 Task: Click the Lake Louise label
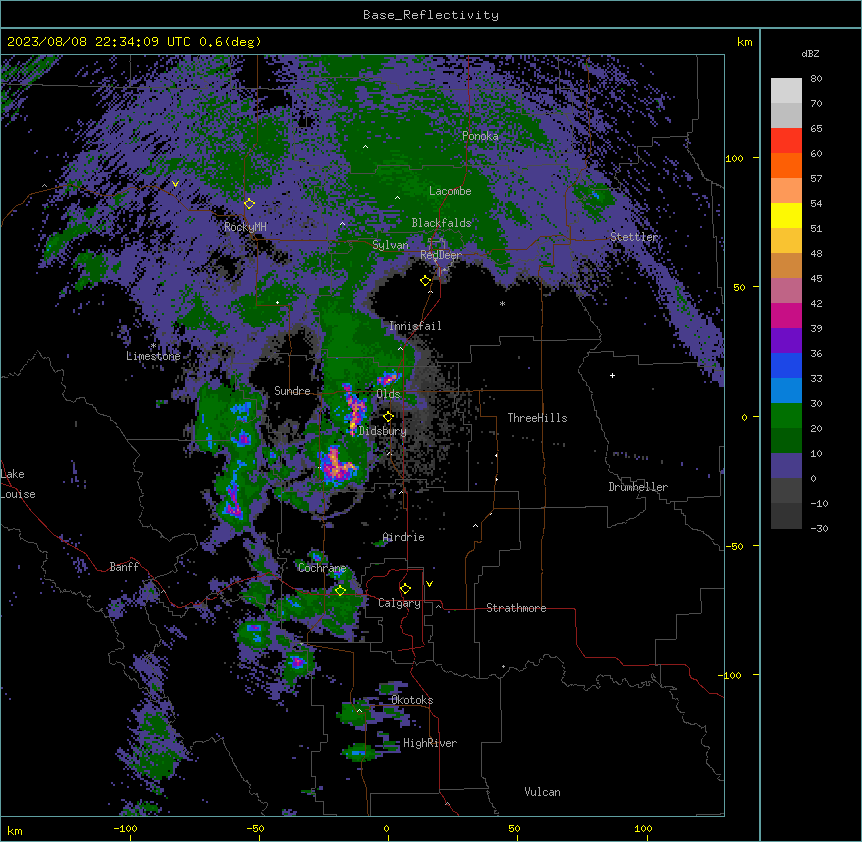coord(18,484)
